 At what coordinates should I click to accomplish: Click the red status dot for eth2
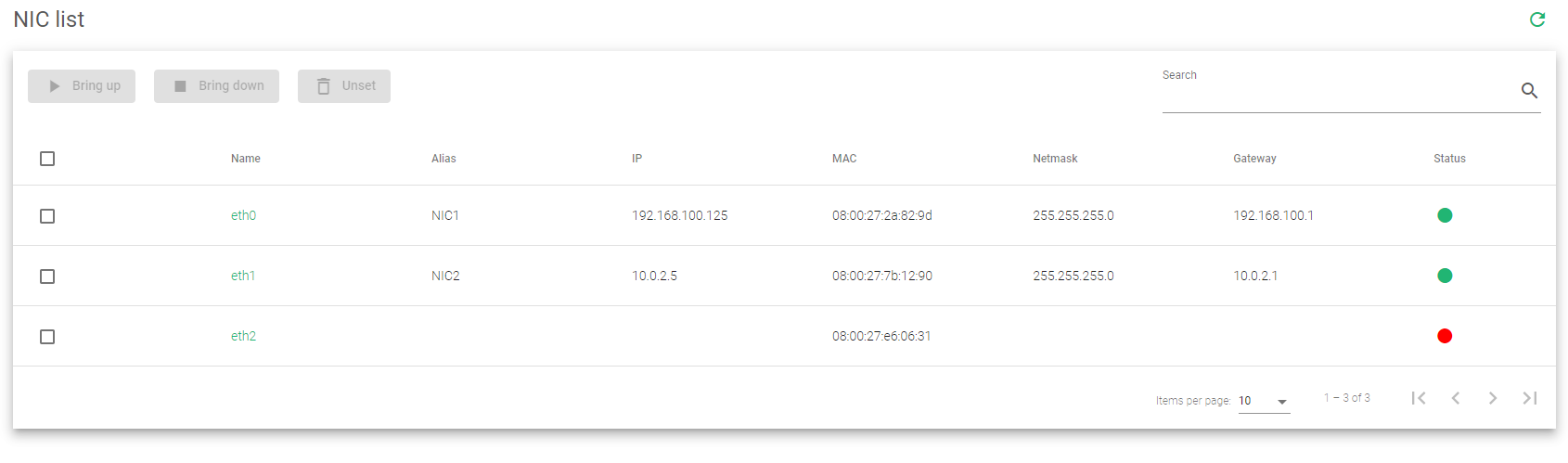point(1445,336)
